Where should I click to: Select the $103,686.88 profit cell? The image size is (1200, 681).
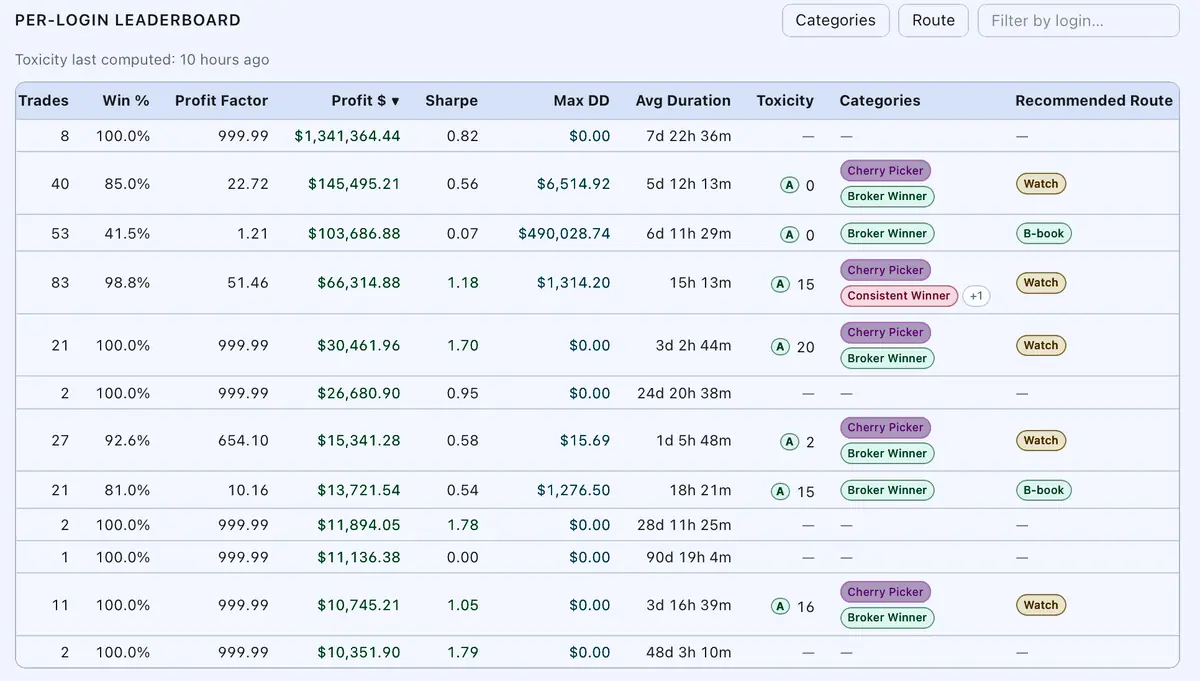coord(354,234)
